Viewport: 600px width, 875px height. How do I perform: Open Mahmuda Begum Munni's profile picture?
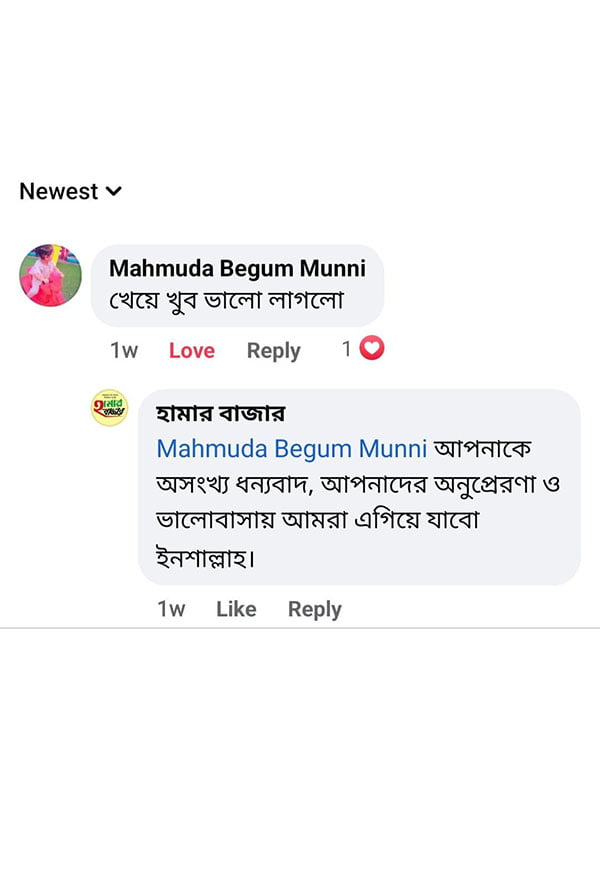click(50, 275)
